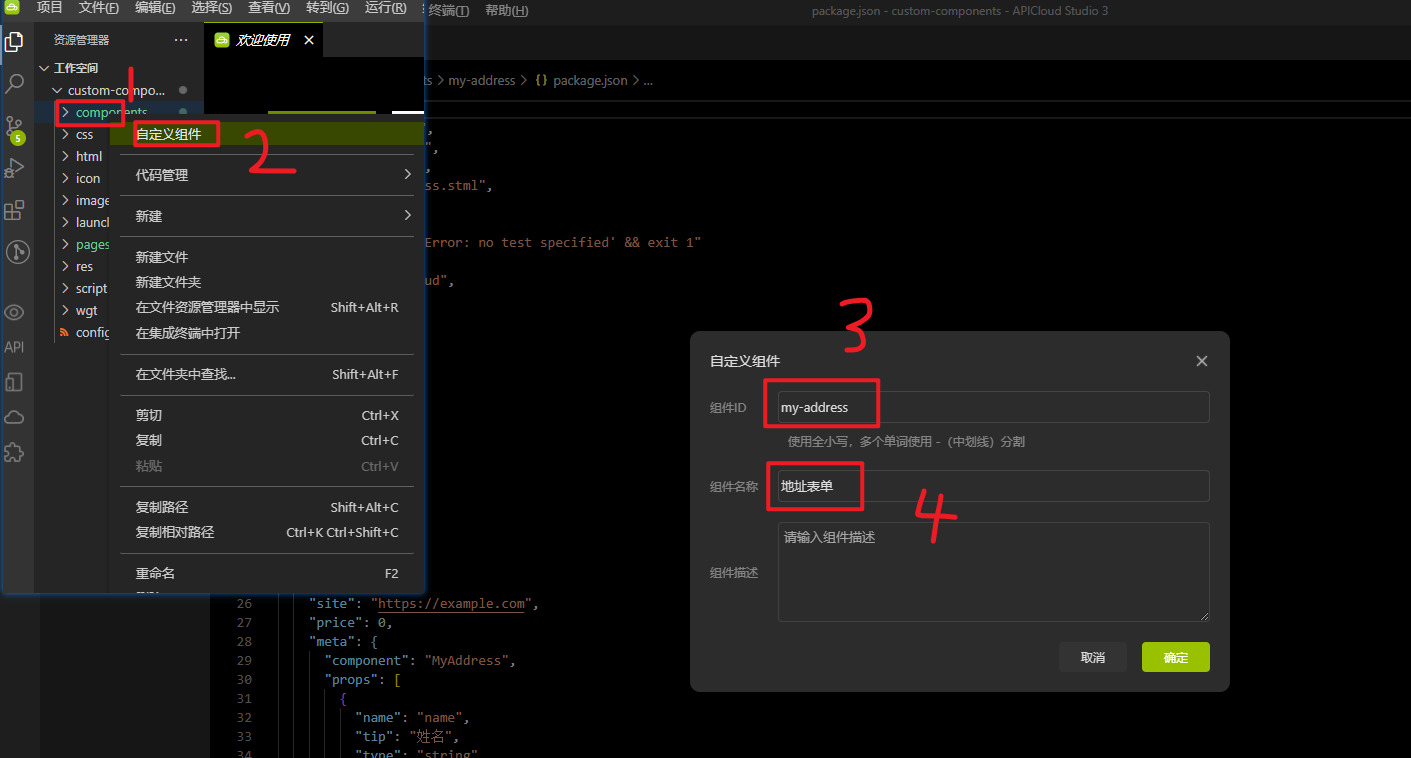
Task: Open the 项目 menu in menu bar
Action: (49, 8)
